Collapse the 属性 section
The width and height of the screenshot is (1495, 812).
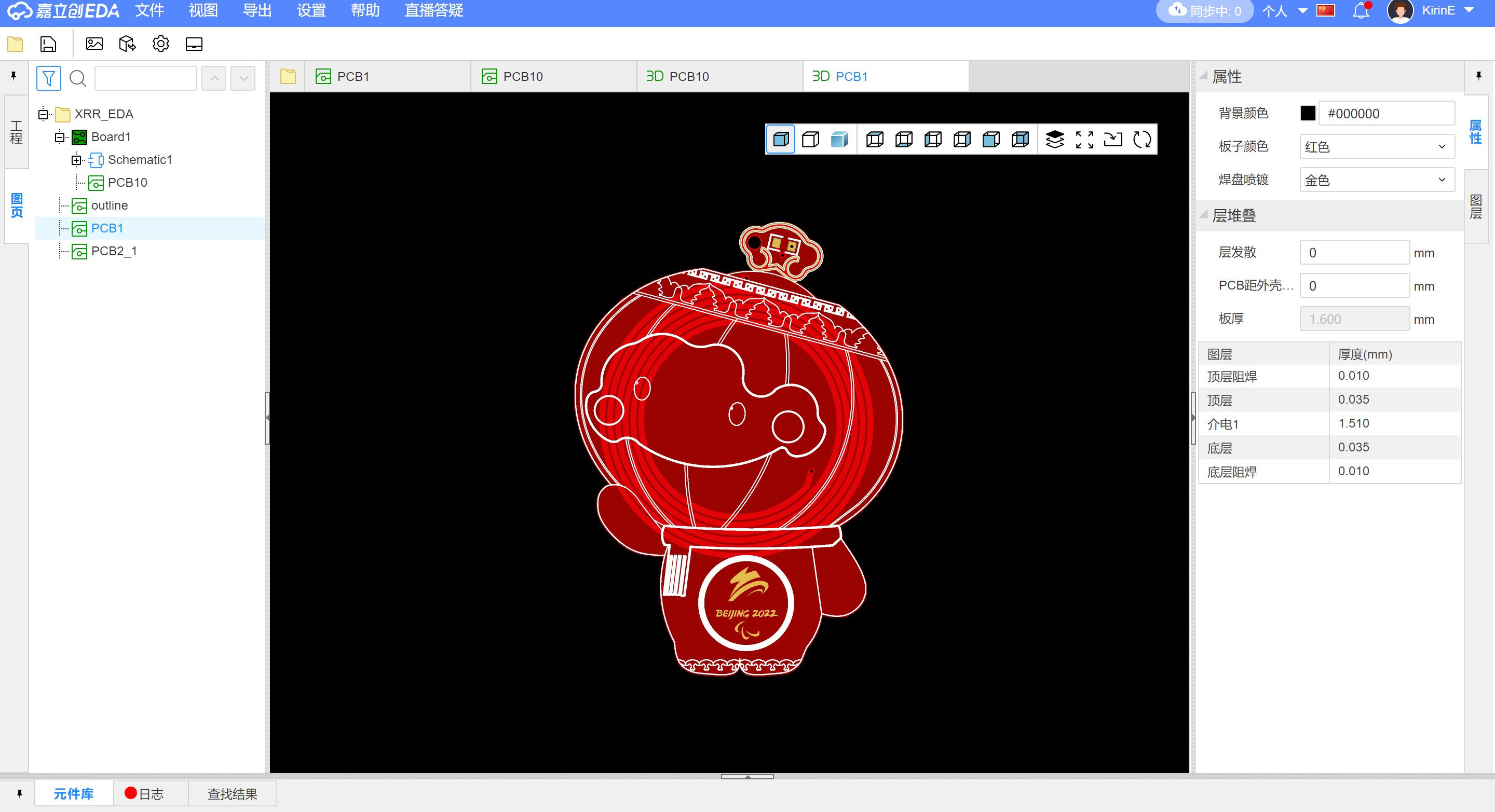[x=1204, y=75]
